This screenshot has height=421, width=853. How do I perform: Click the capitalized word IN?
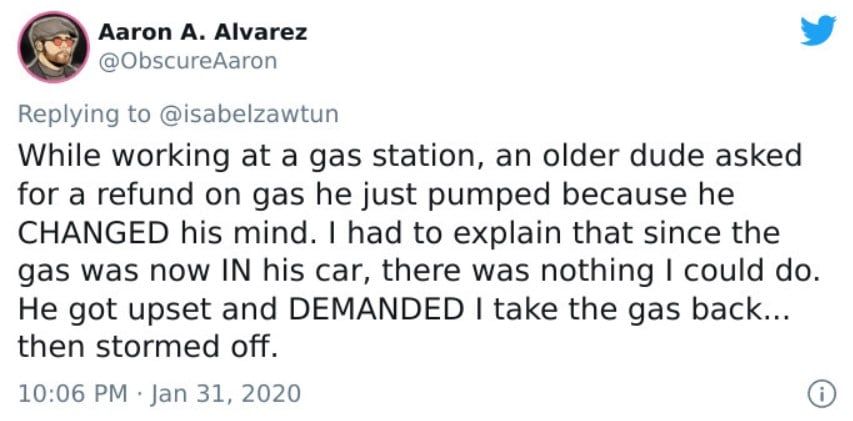(x=237, y=272)
